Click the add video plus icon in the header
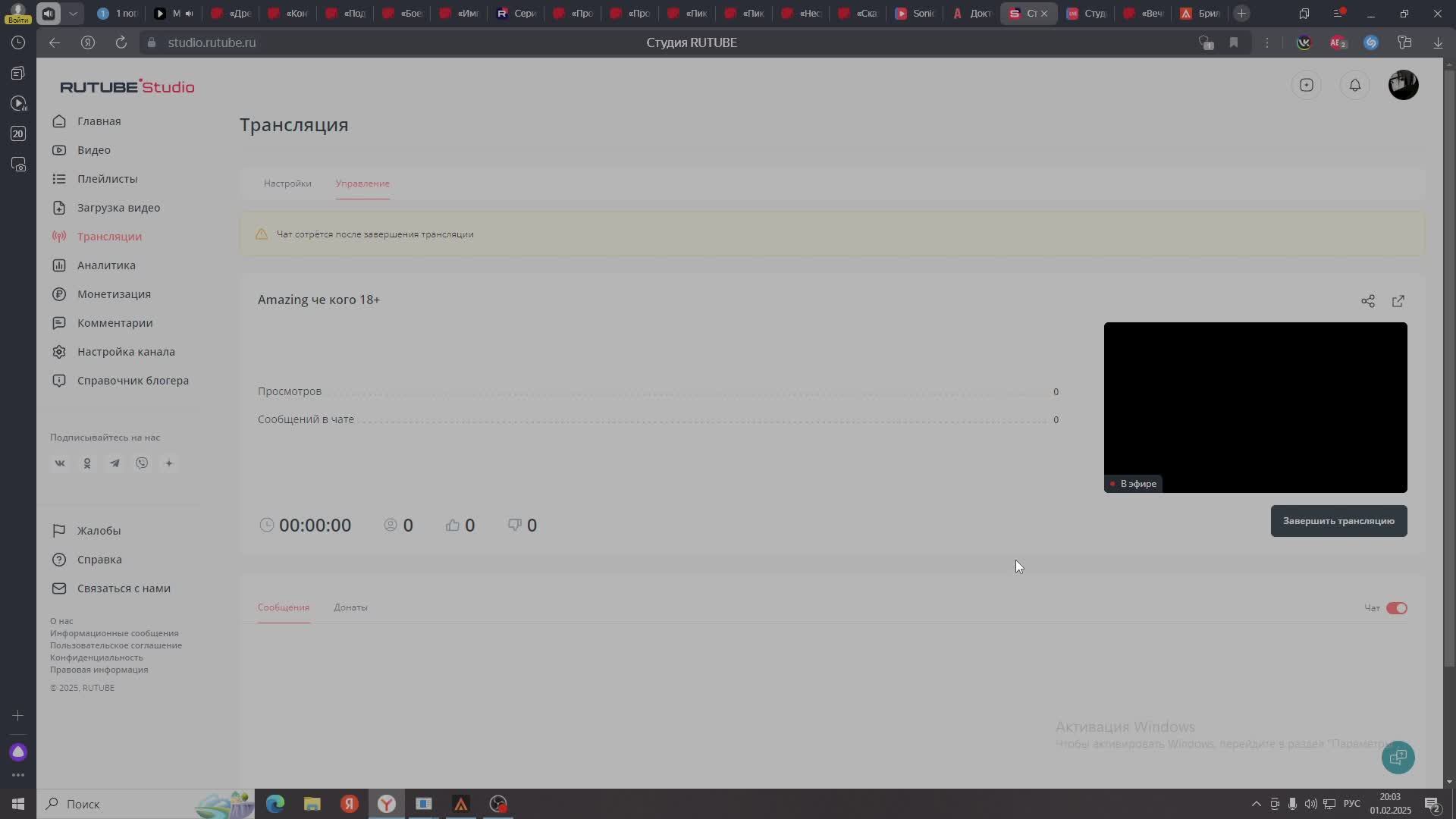The height and width of the screenshot is (819, 1456). pyautogui.click(x=1306, y=85)
